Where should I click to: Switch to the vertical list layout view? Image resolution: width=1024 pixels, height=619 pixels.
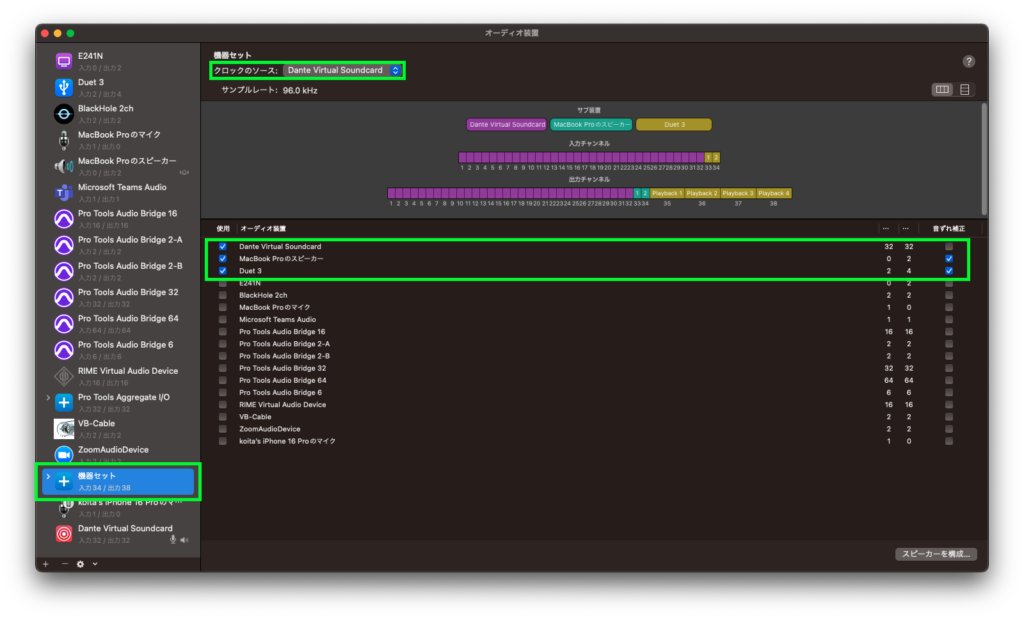(x=964, y=90)
